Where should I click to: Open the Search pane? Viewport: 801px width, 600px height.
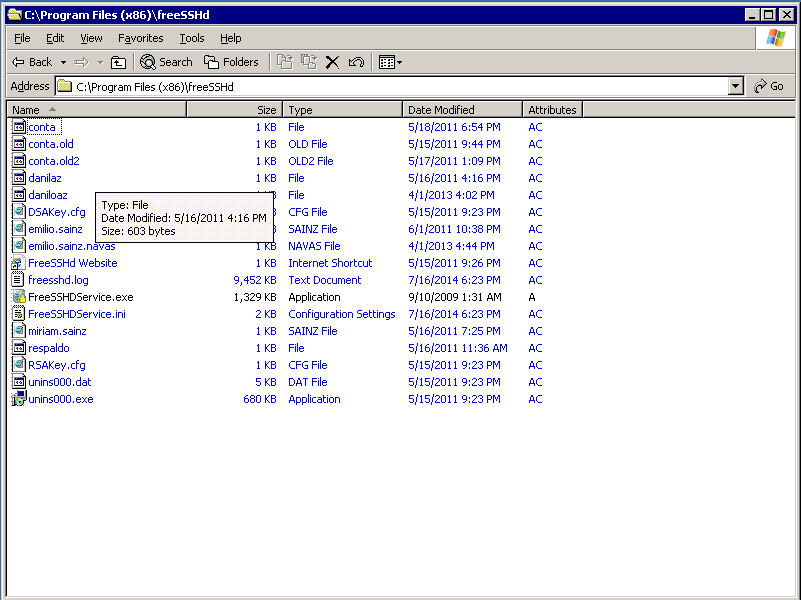pyautogui.click(x=167, y=62)
